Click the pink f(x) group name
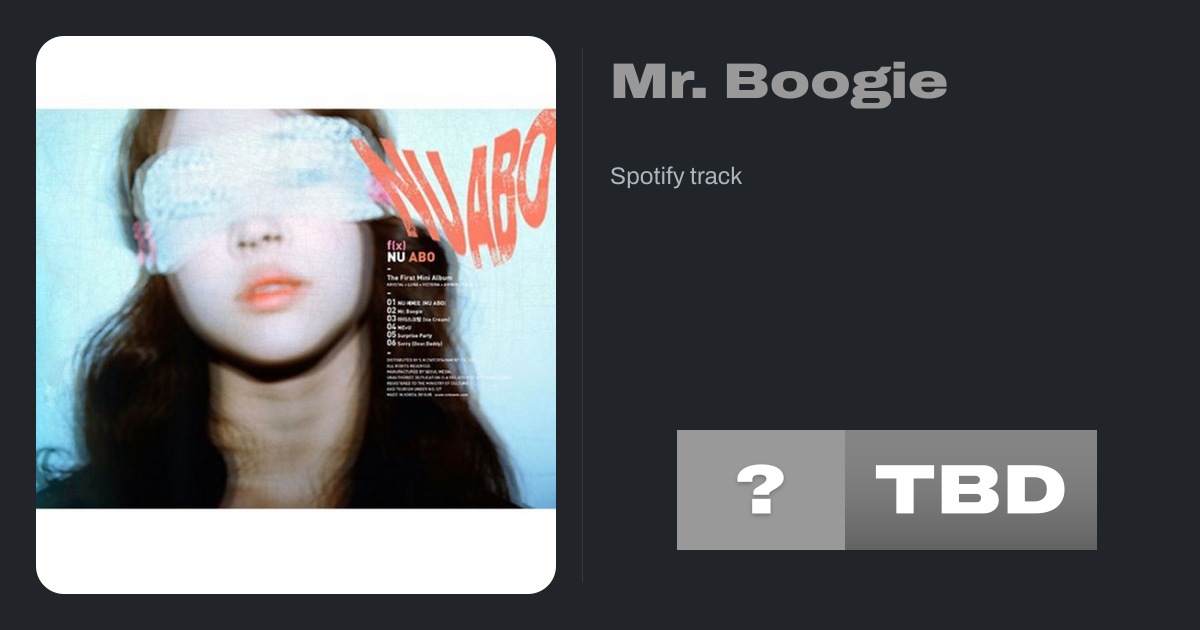 coord(397,243)
